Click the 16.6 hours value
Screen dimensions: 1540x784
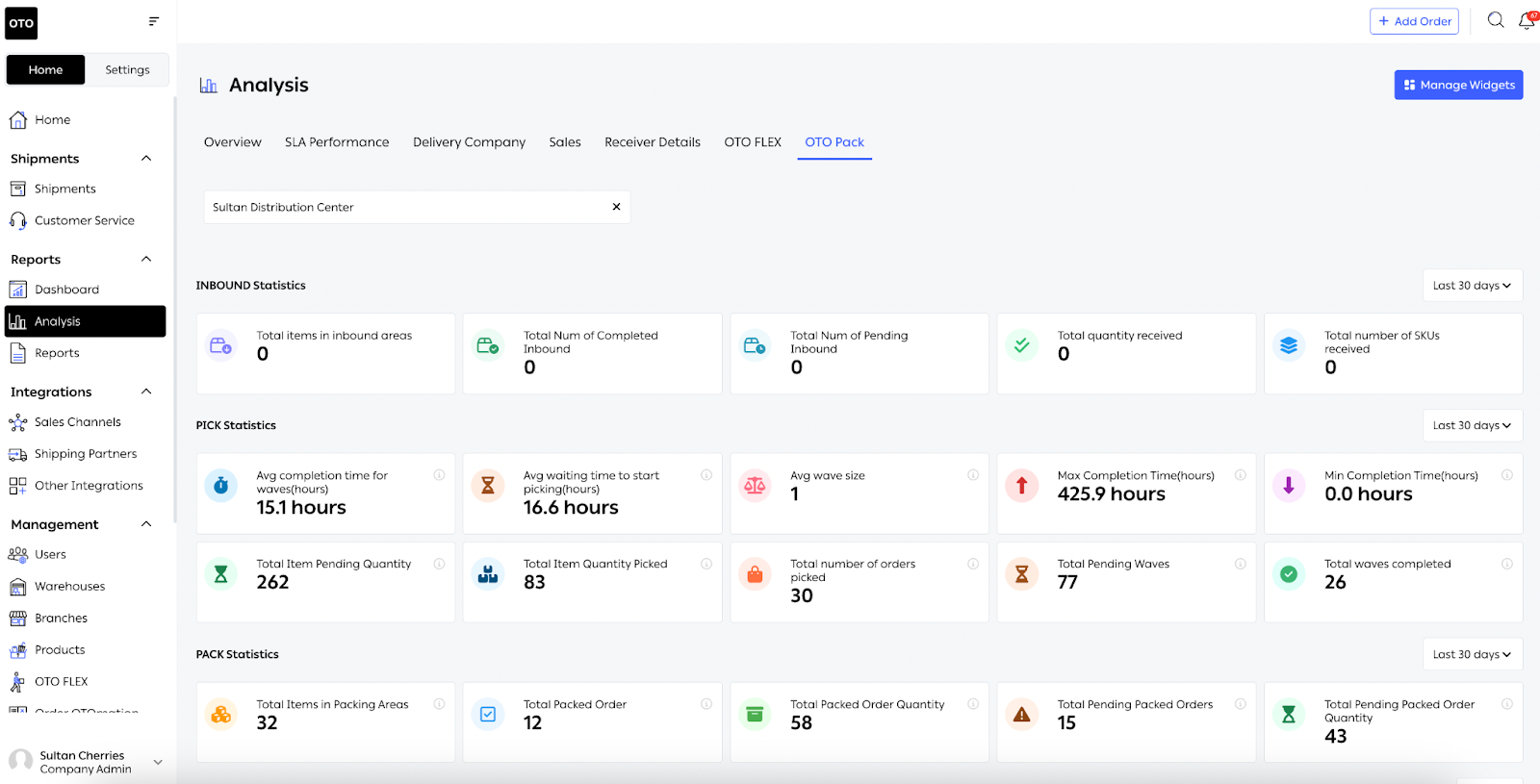click(571, 508)
